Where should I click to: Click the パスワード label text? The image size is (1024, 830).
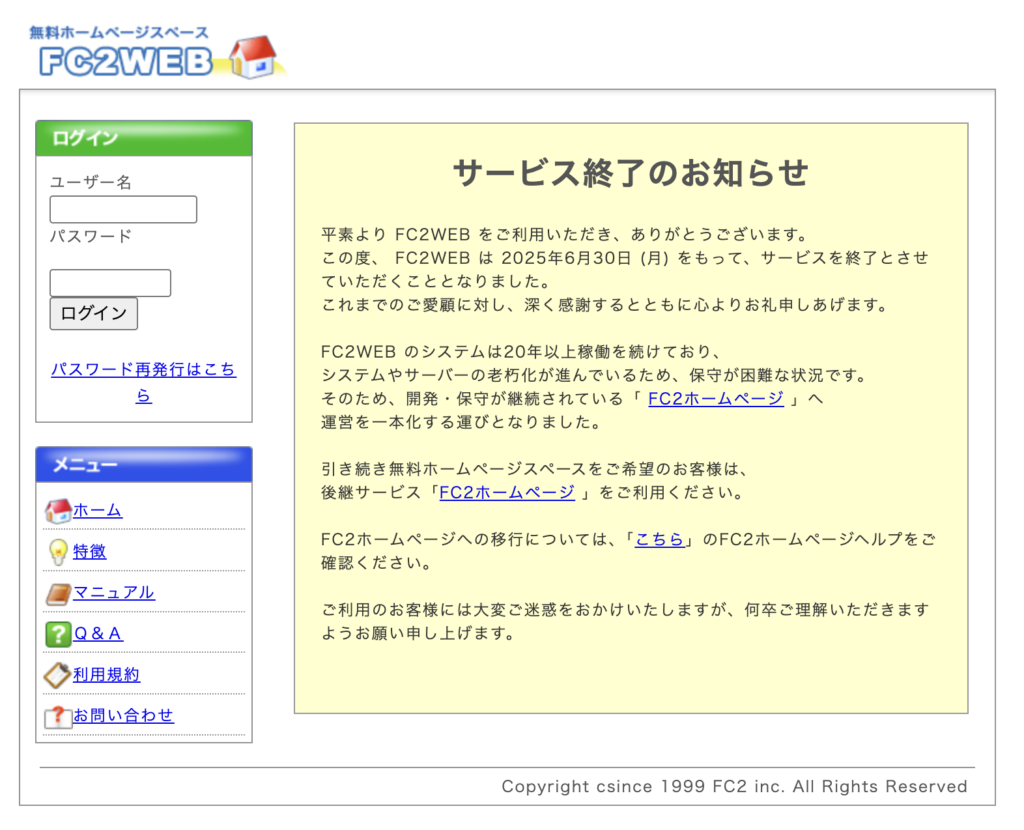point(91,236)
